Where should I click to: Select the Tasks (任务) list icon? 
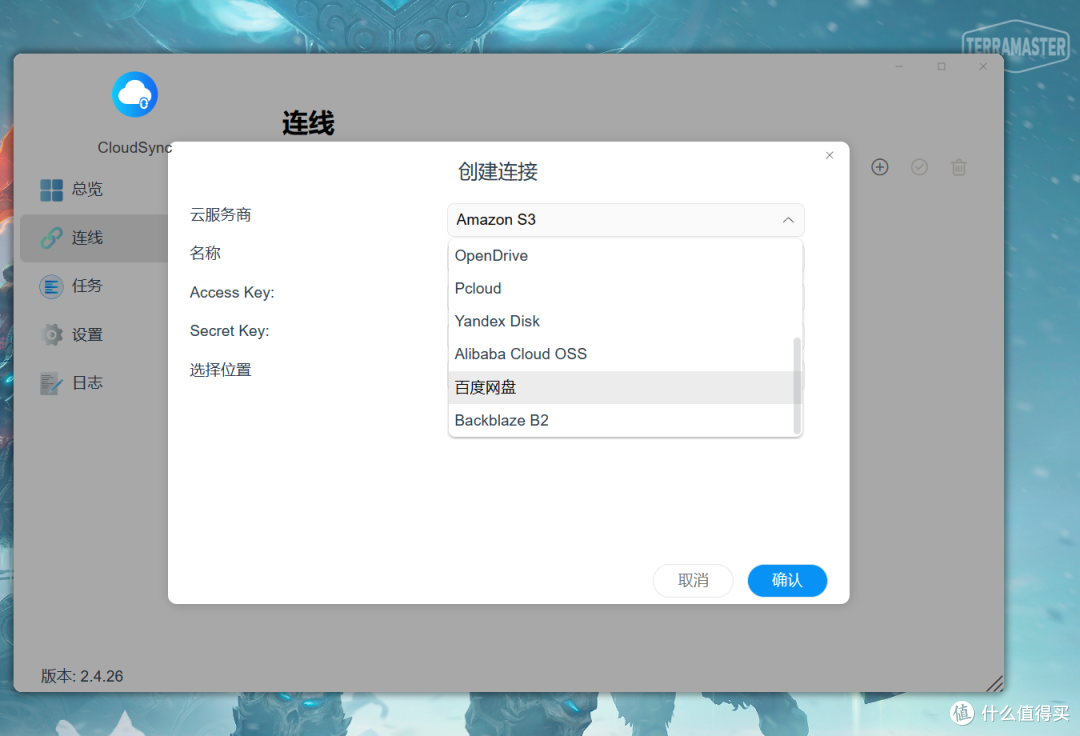pyautogui.click(x=51, y=286)
